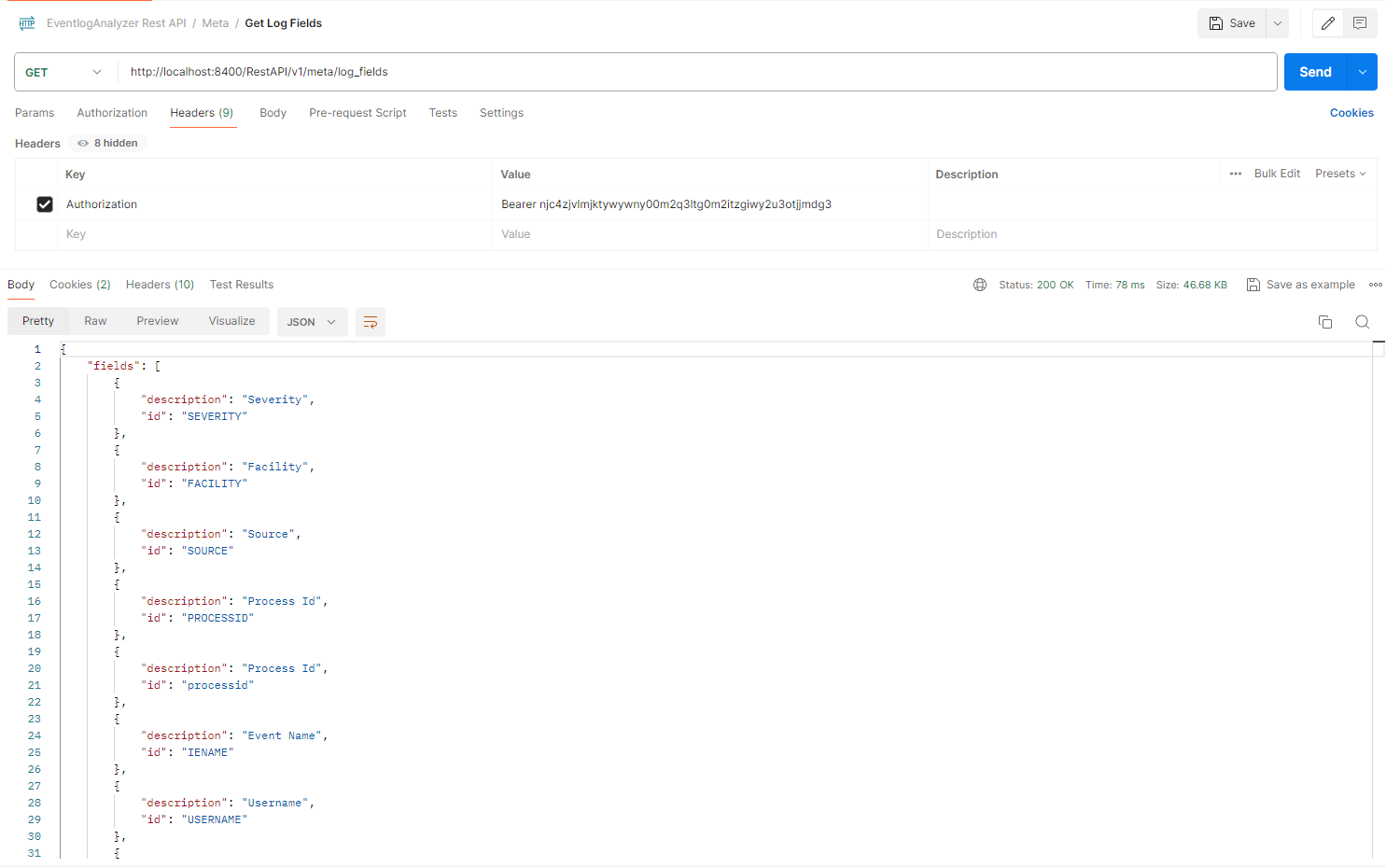Image resolution: width=1386 pixels, height=868 pixels.
Task: Open more options beside Bulk Edit
Action: tap(1235, 174)
